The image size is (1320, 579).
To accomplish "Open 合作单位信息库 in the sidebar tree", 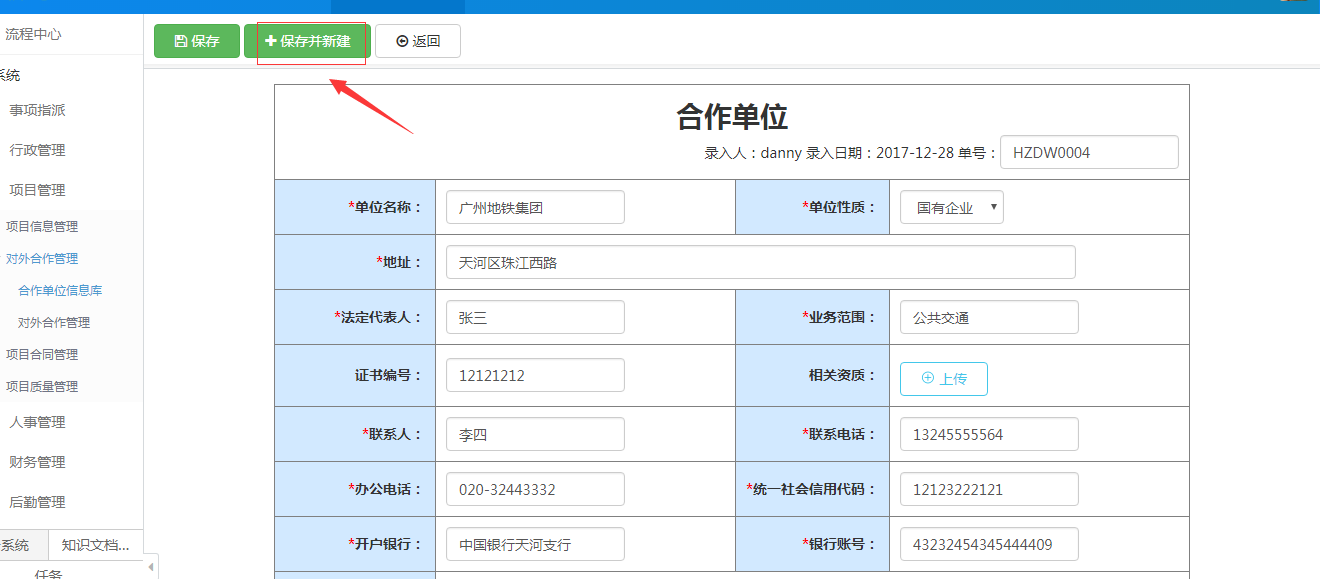I will (x=60, y=290).
